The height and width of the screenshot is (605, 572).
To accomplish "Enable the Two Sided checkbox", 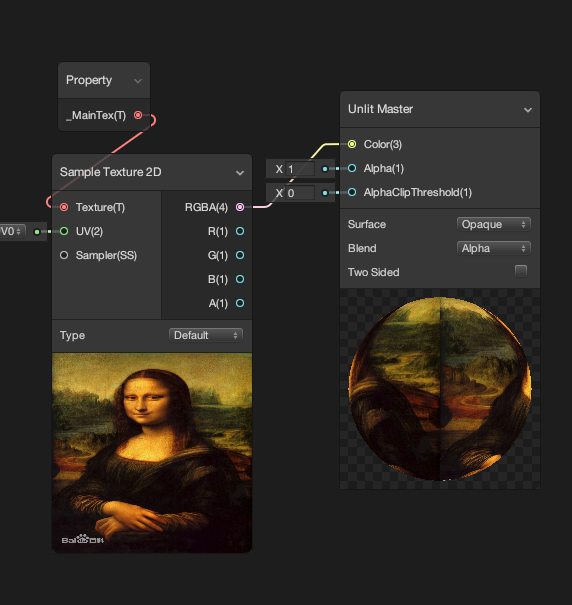I will (x=521, y=271).
